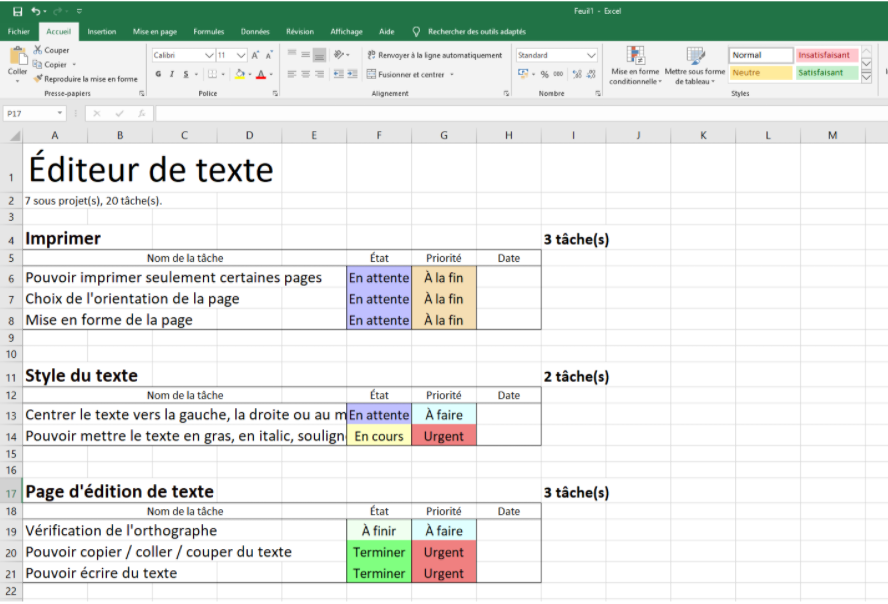Open the Fusionner et centrer dropdown arrow

point(452,74)
